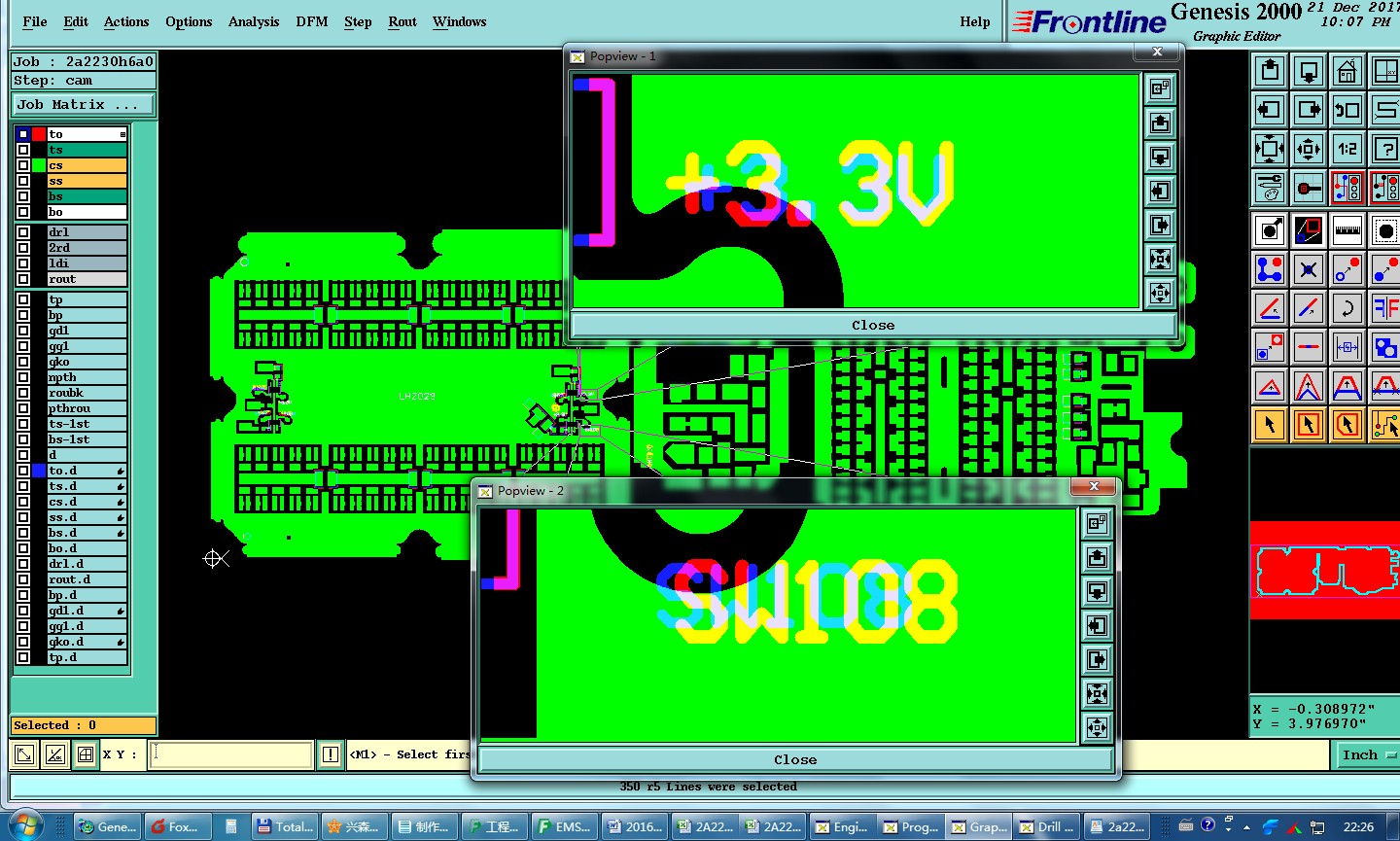The image size is (1400, 841).
Task: Open the Help menu
Action: tap(975, 21)
